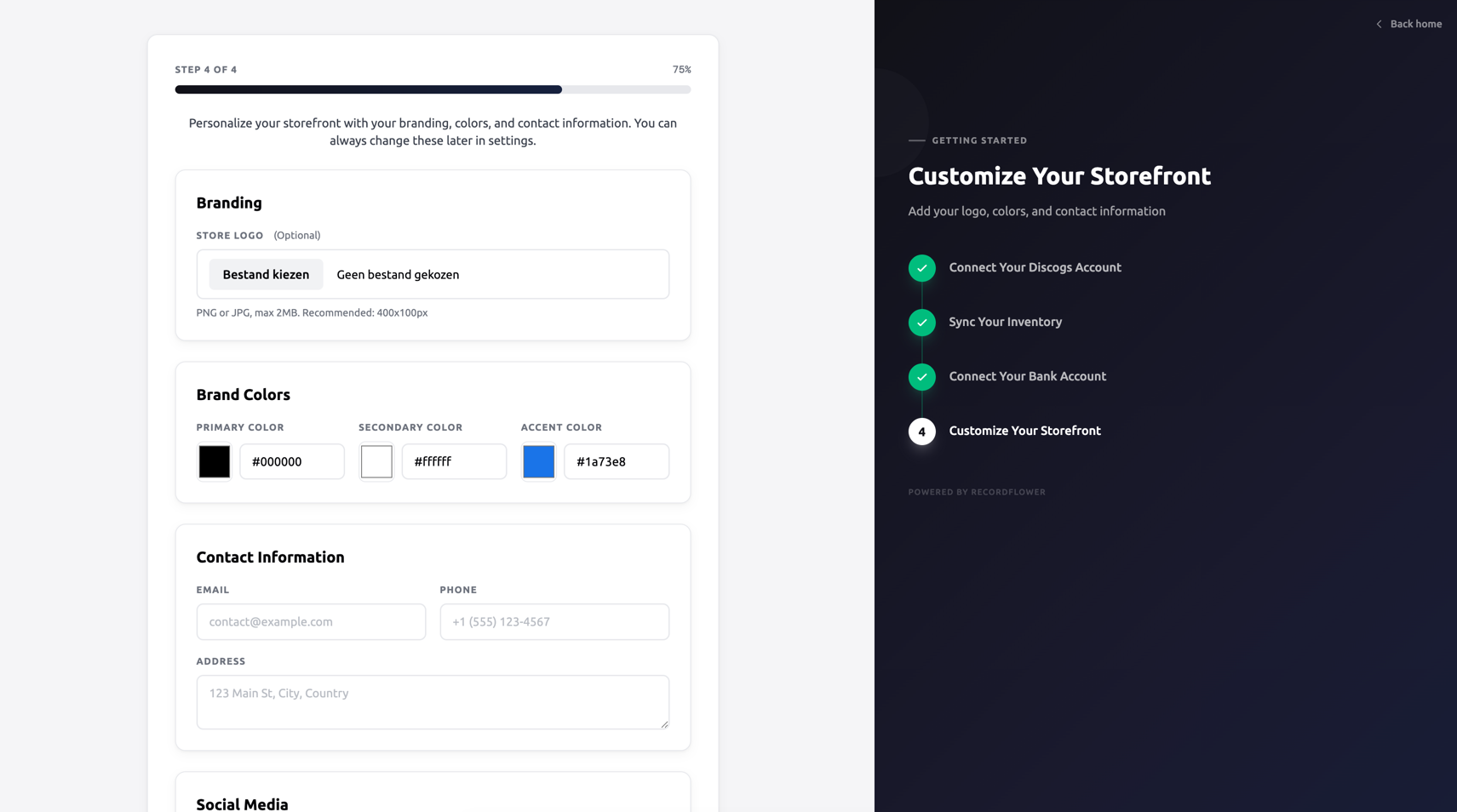The width and height of the screenshot is (1457, 812).
Task: Click inside the address text area
Action: click(433, 701)
